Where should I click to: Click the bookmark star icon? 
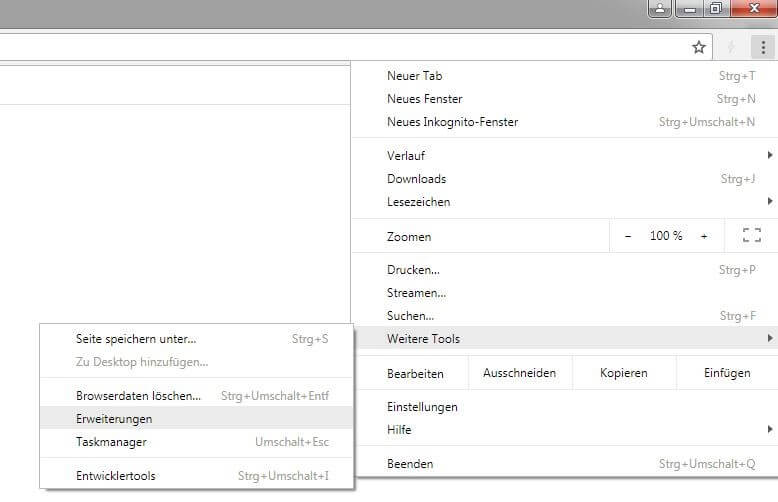[699, 47]
